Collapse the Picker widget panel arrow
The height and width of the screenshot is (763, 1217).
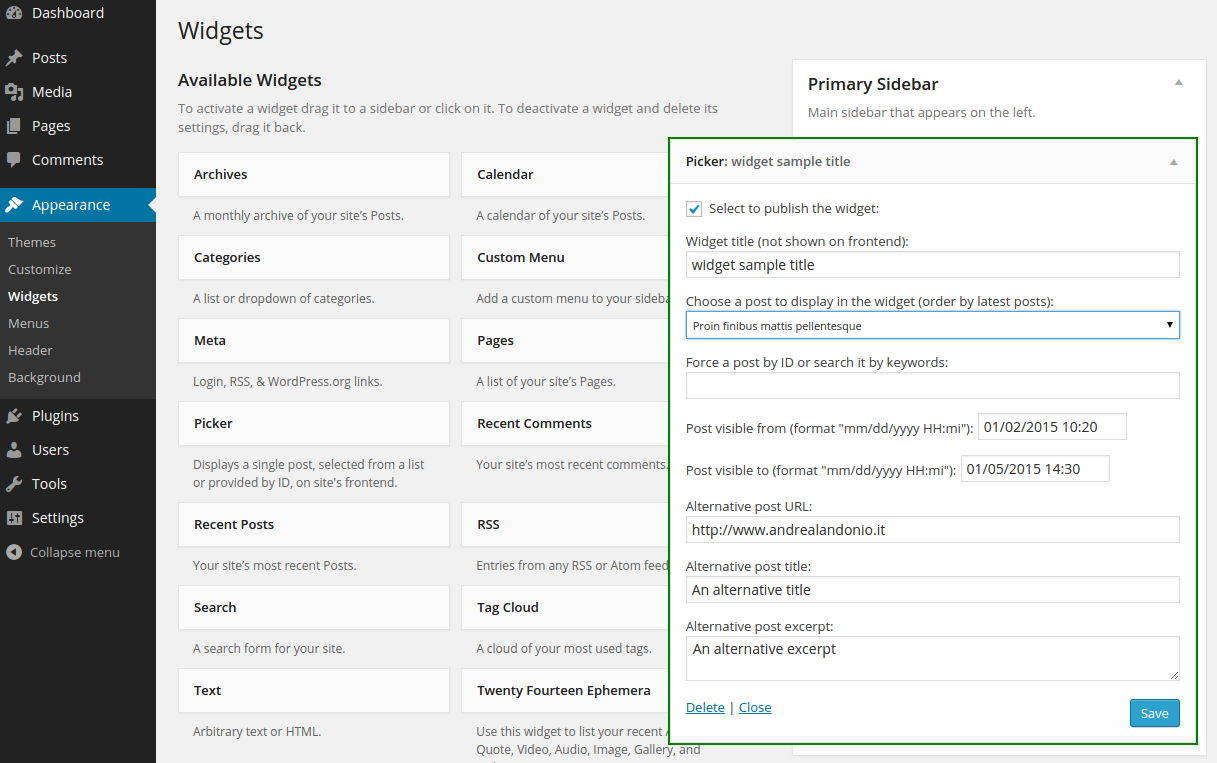[1173, 162]
